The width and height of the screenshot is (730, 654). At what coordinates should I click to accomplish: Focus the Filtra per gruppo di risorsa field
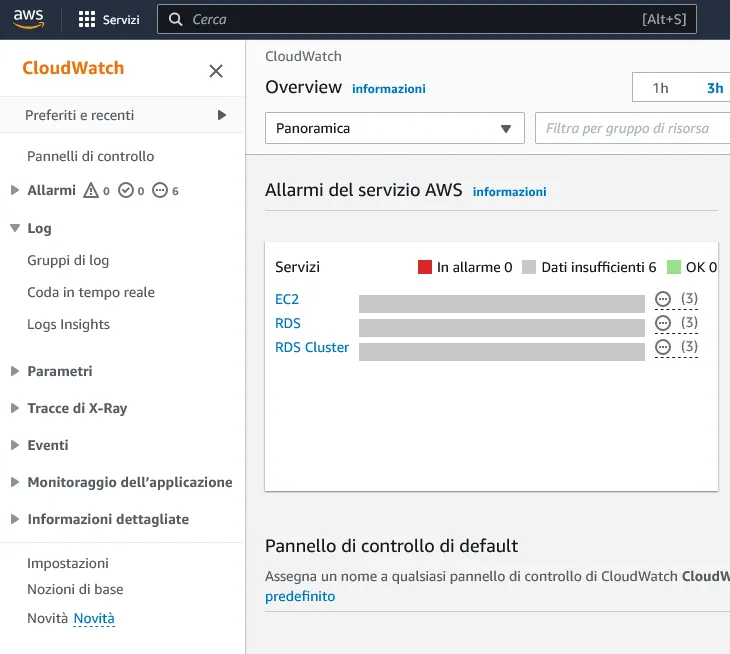(x=632, y=128)
